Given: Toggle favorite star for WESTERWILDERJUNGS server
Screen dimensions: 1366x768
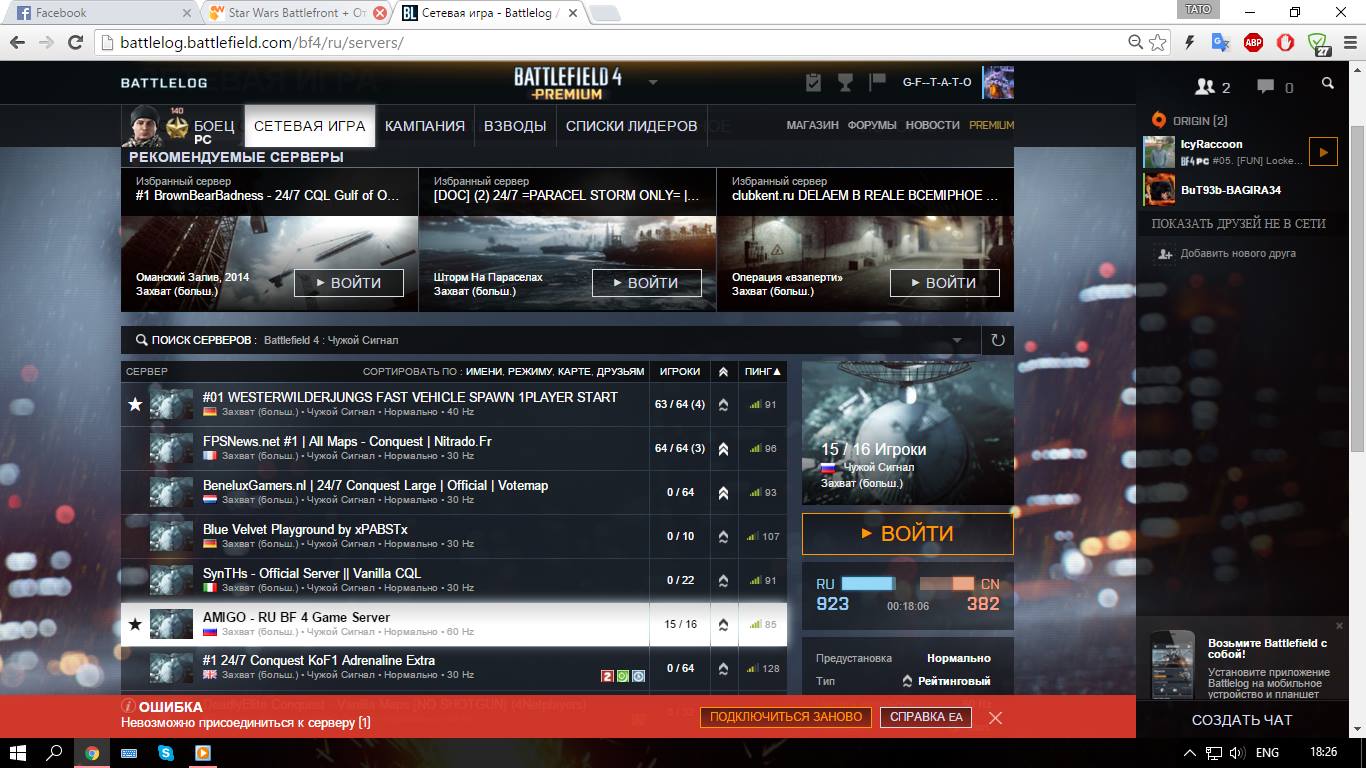Looking at the screenshot, I should pos(135,405).
